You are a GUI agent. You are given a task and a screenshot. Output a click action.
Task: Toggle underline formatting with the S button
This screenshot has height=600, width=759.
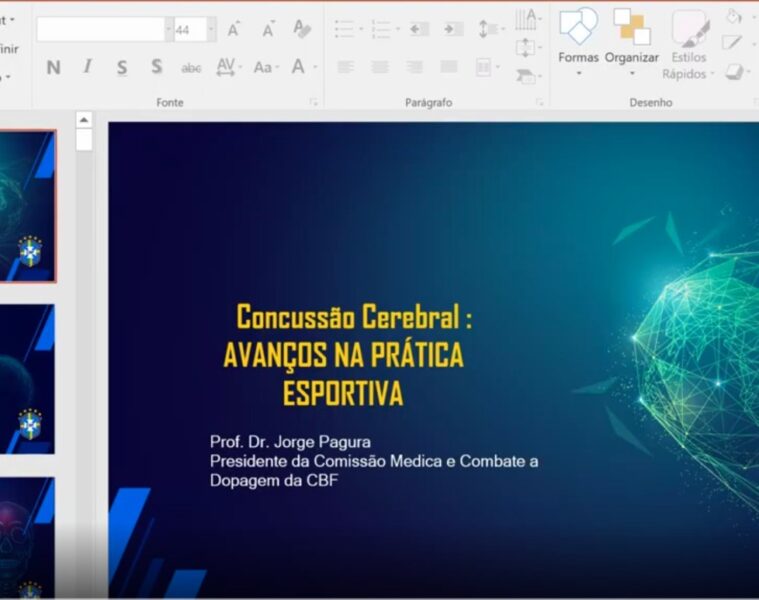(x=122, y=67)
